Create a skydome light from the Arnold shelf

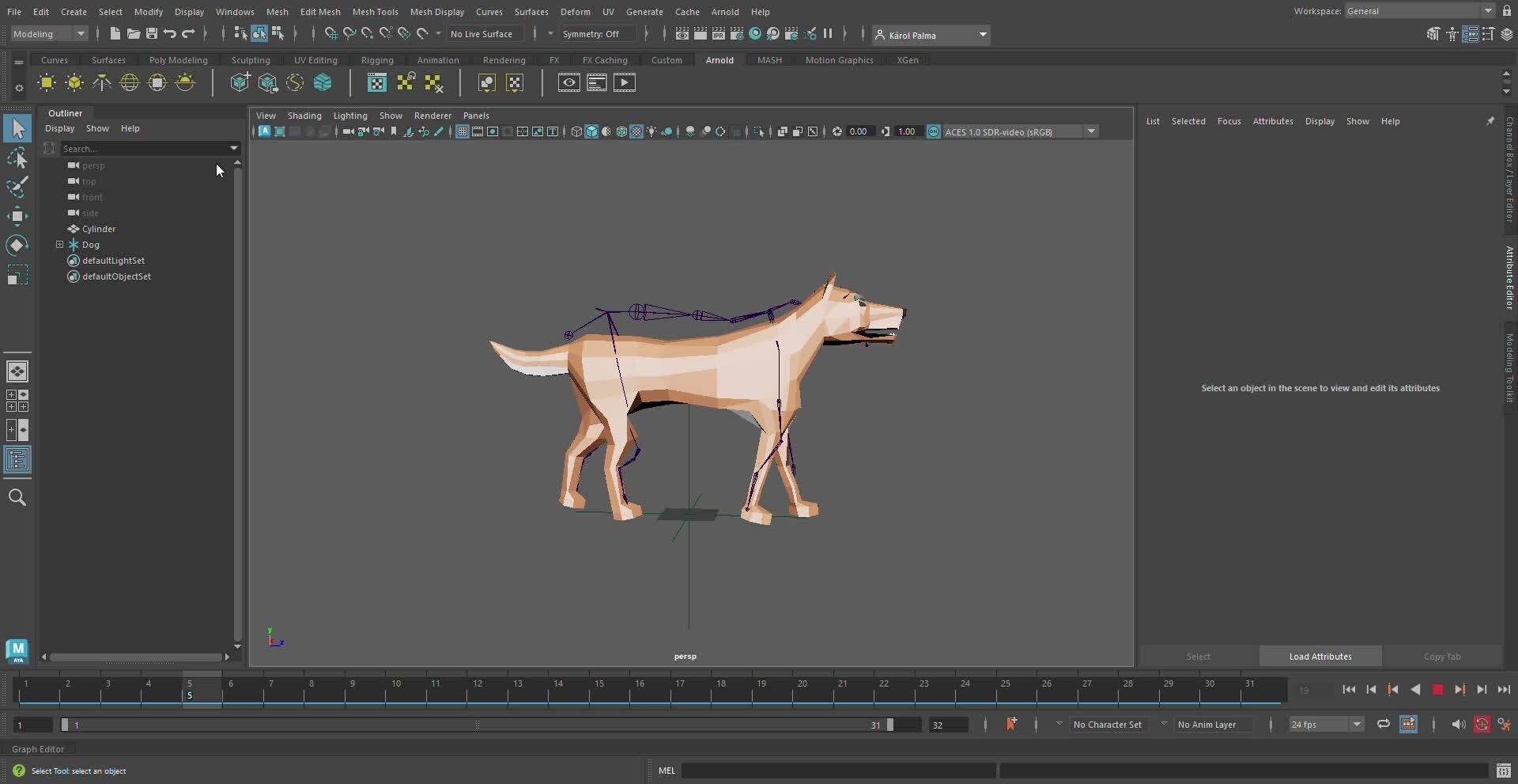point(130,82)
